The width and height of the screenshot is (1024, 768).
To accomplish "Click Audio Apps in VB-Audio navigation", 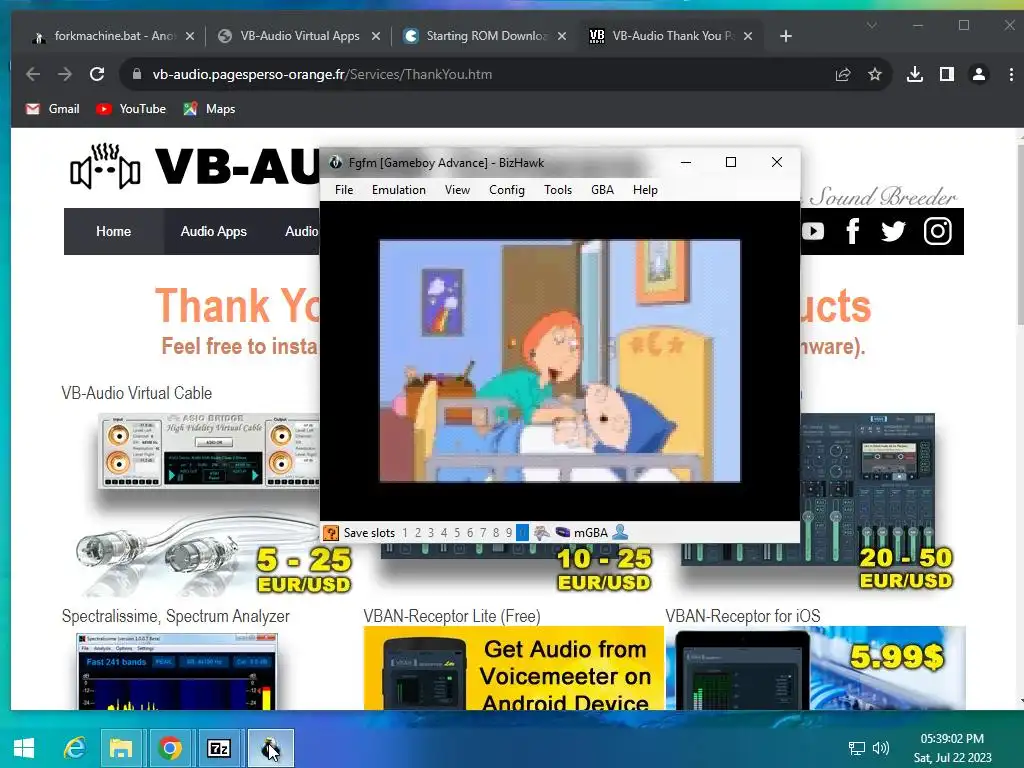I will 214,231.
